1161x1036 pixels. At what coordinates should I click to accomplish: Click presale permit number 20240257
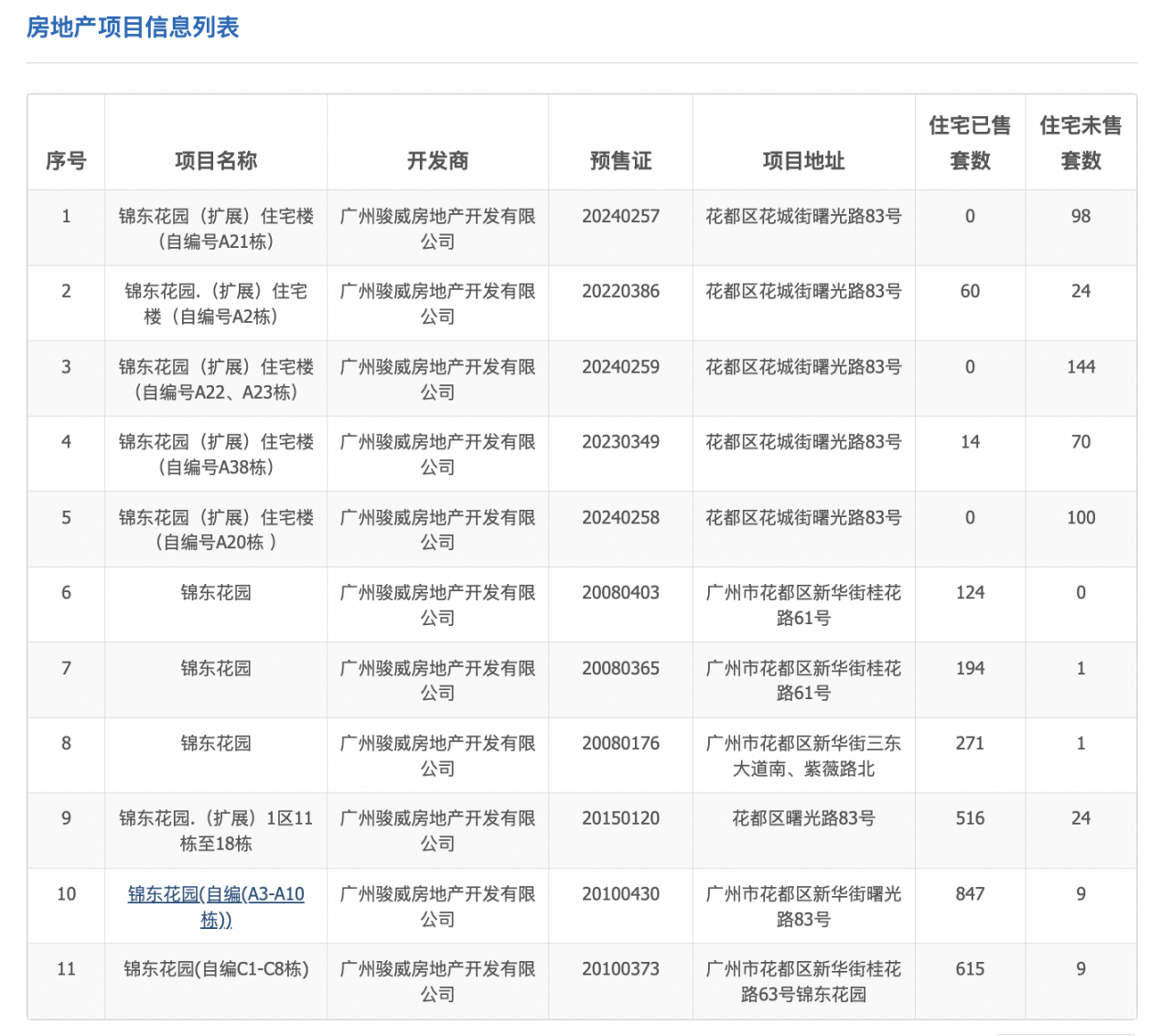(620, 217)
